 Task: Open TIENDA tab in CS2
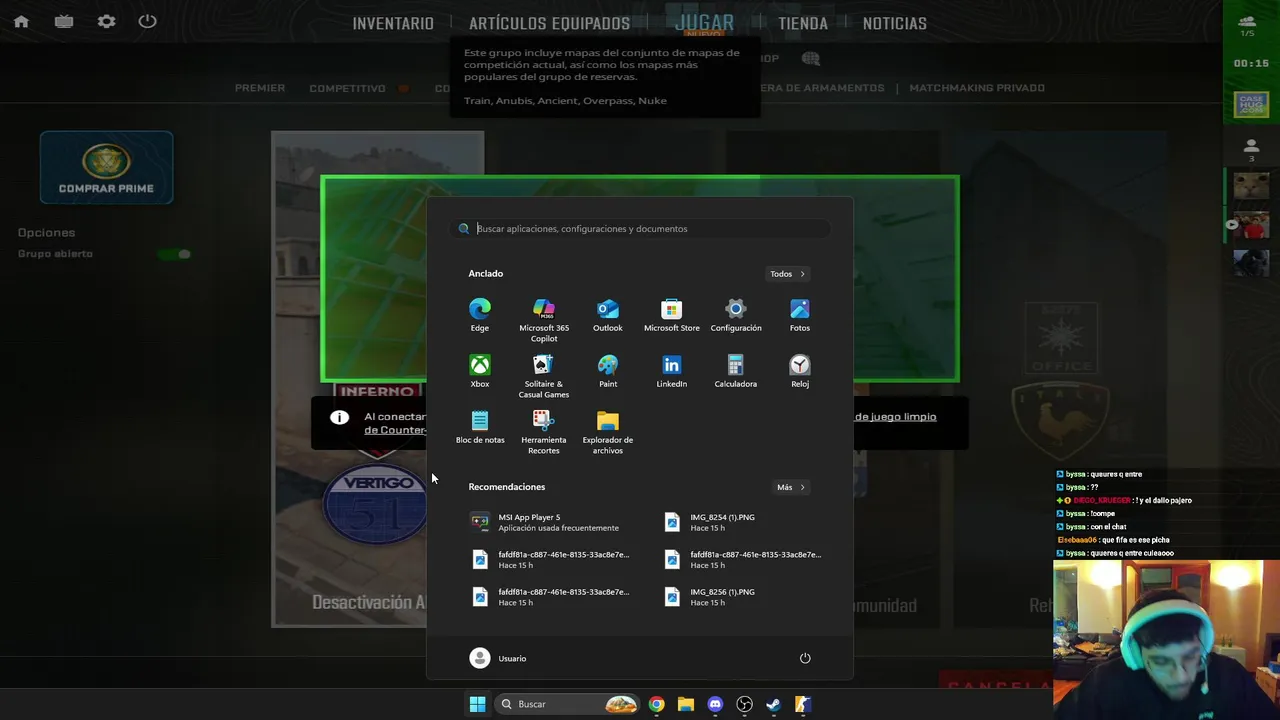(803, 23)
